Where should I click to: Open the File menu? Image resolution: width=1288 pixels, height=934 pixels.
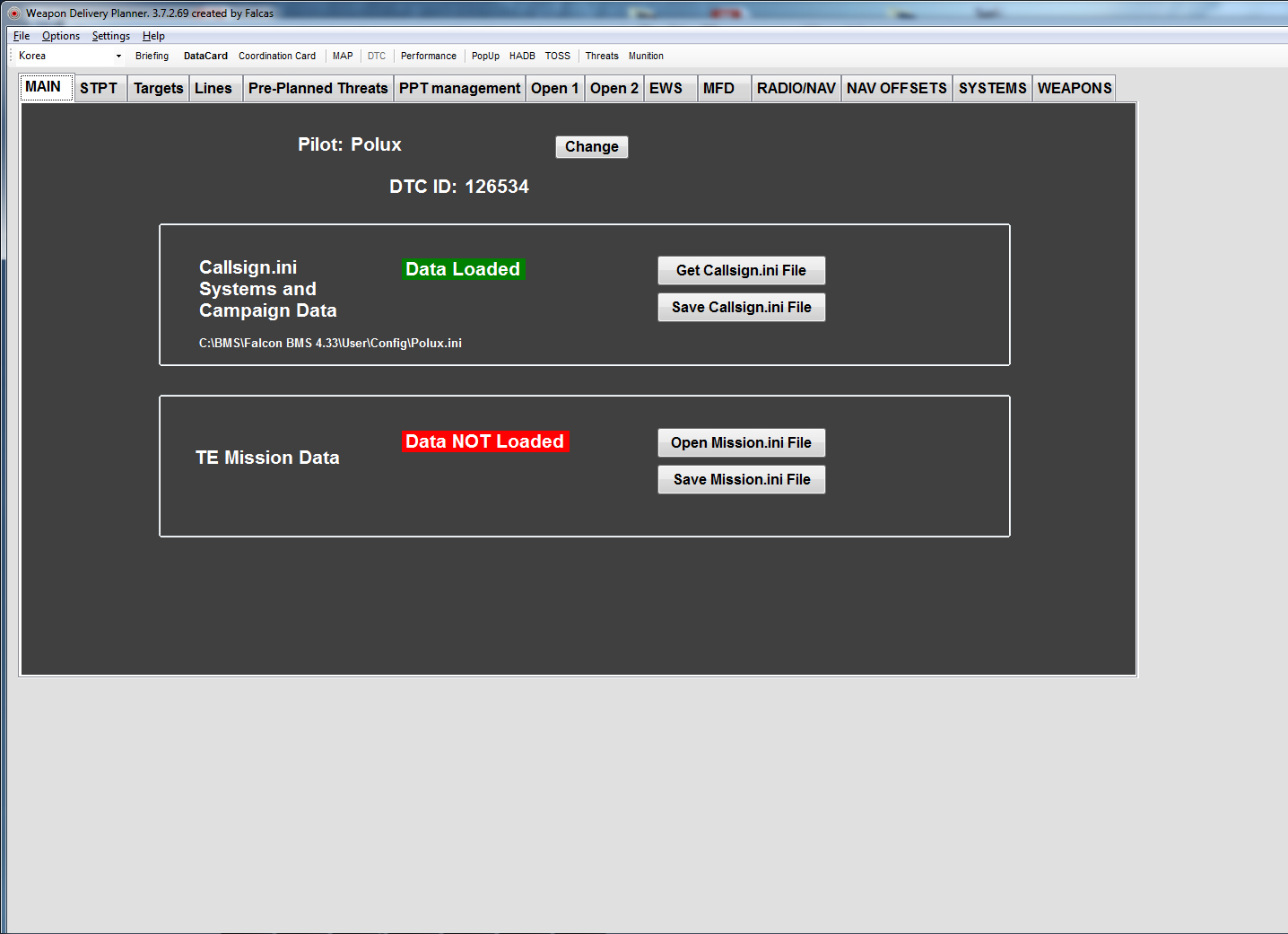click(x=22, y=36)
